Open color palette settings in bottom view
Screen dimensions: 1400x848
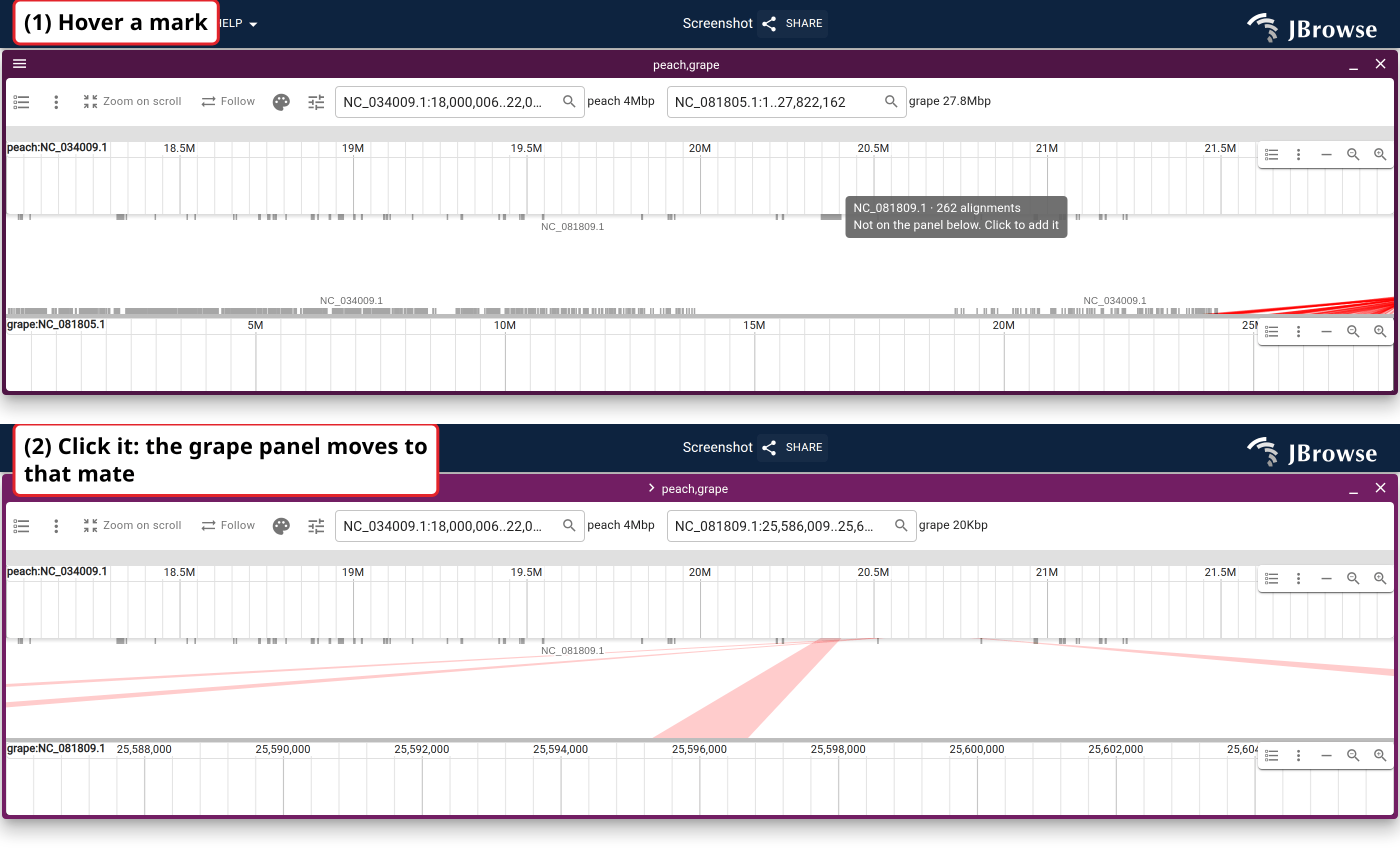[x=281, y=526]
